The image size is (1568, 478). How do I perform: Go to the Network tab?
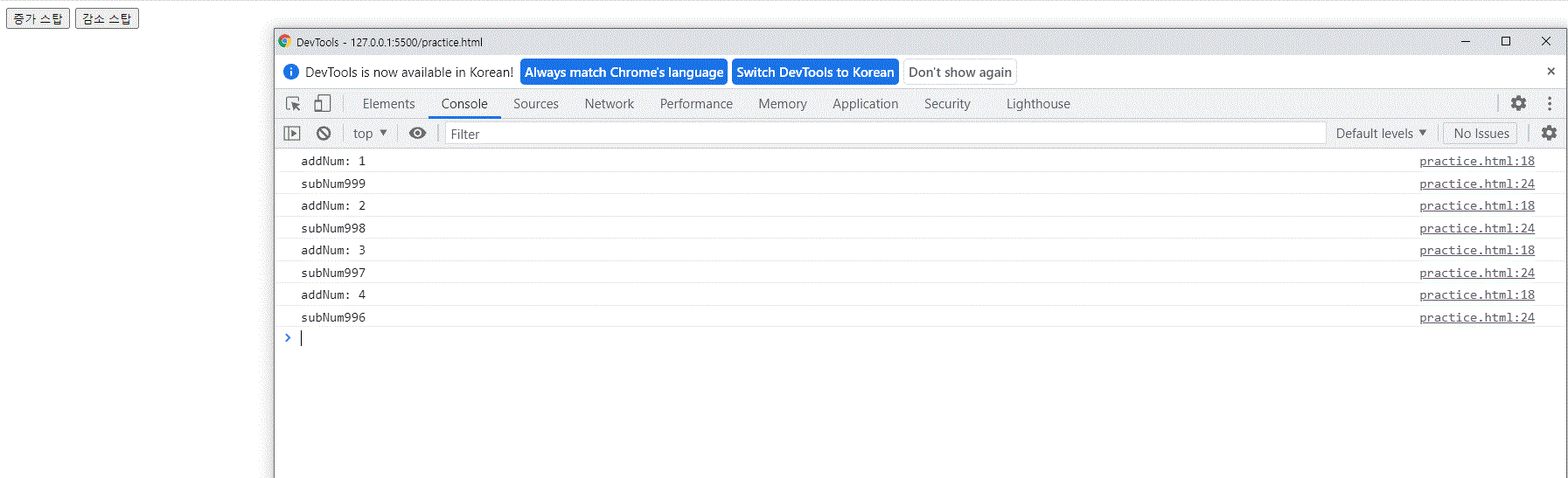[x=610, y=104]
